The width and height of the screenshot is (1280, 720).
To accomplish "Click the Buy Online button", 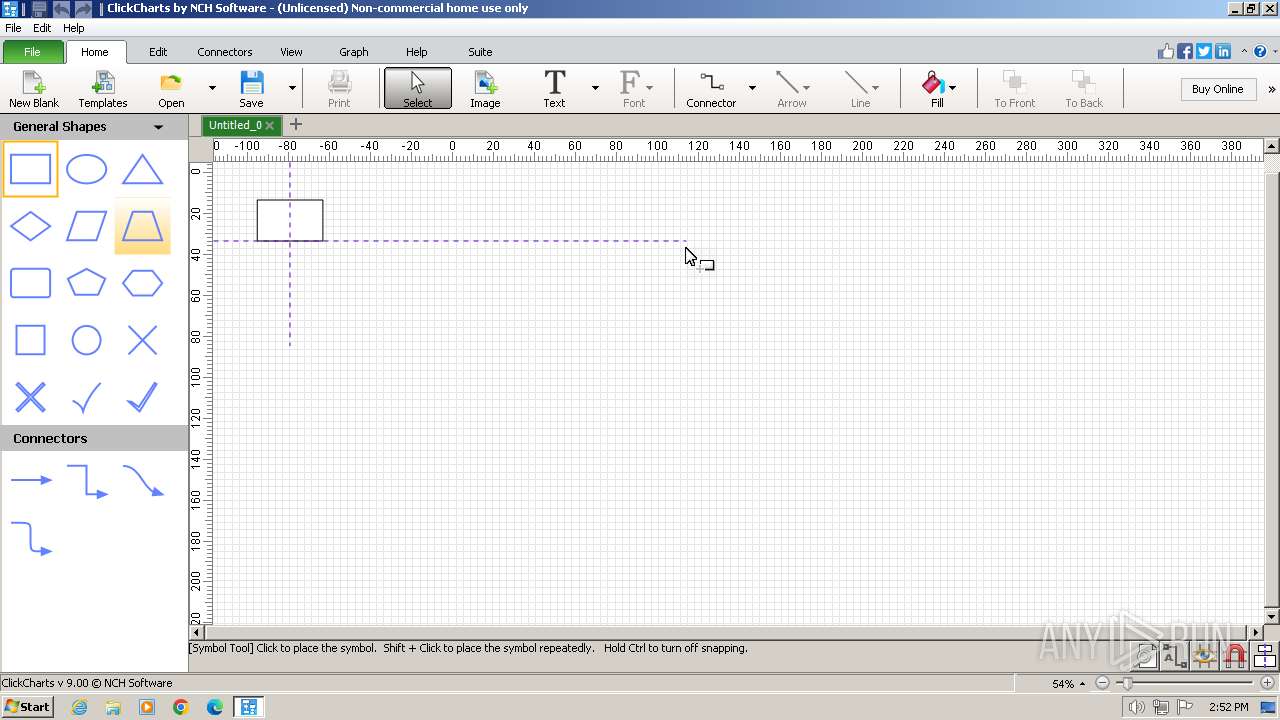I will [x=1217, y=89].
